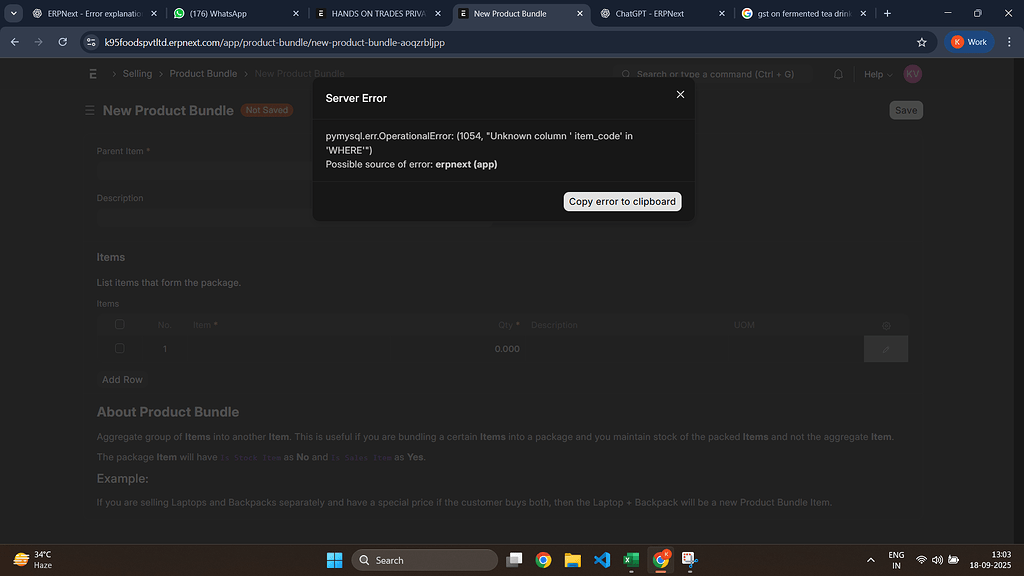
Task: Open Task View in taskbar
Action: click(x=515, y=560)
